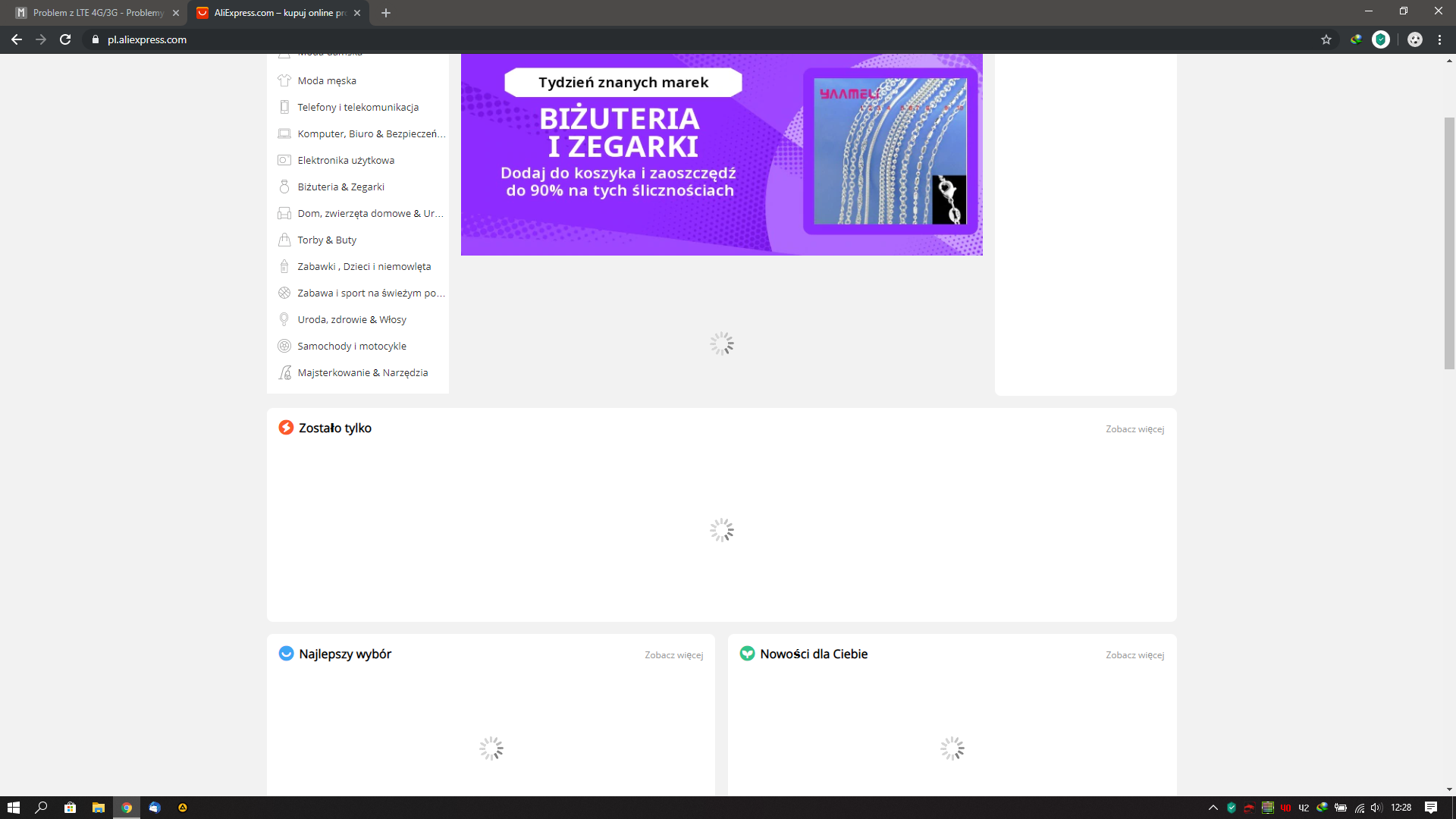Select Majsterkowanie & Narzędzia category
Screen dimensions: 1456x819
pyautogui.click(x=362, y=372)
